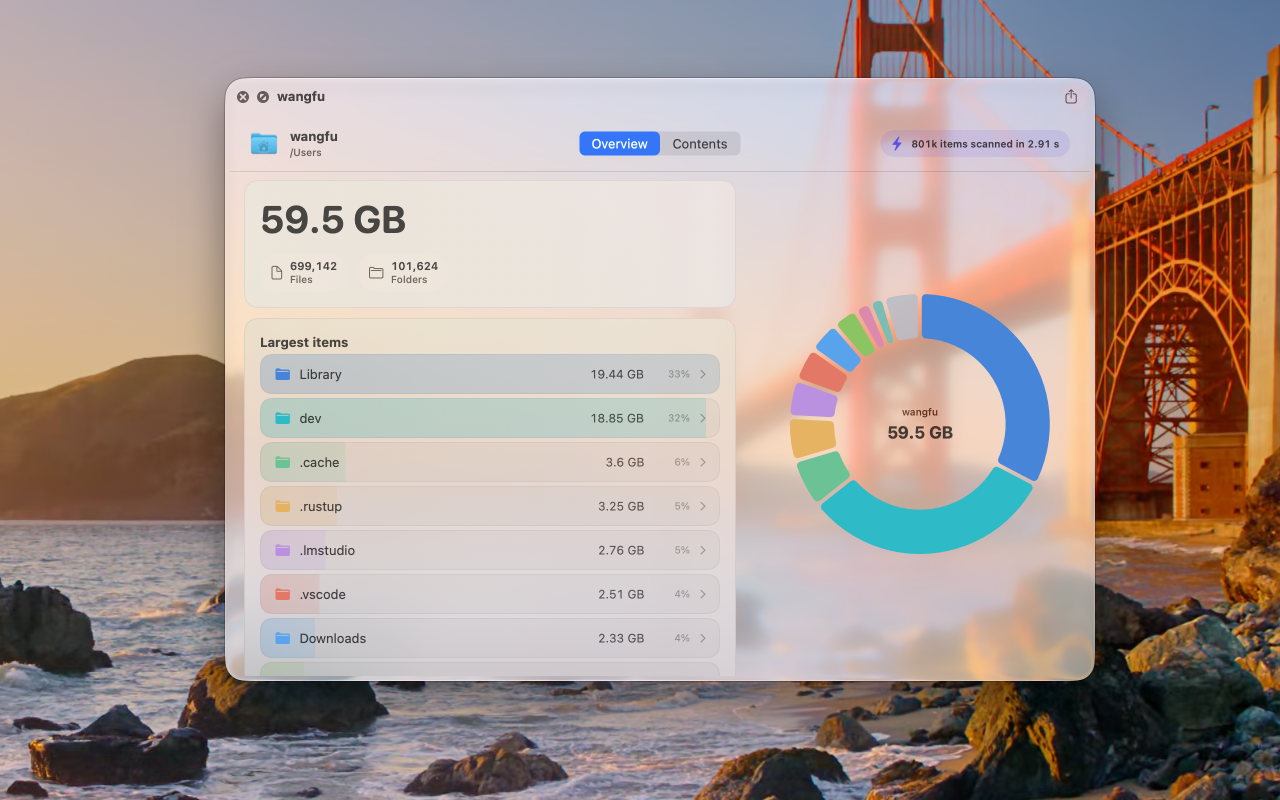The width and height of the screenshot is (1280, 800).
Task: Click the .vscode row label
Action: (x=322, y=594)
